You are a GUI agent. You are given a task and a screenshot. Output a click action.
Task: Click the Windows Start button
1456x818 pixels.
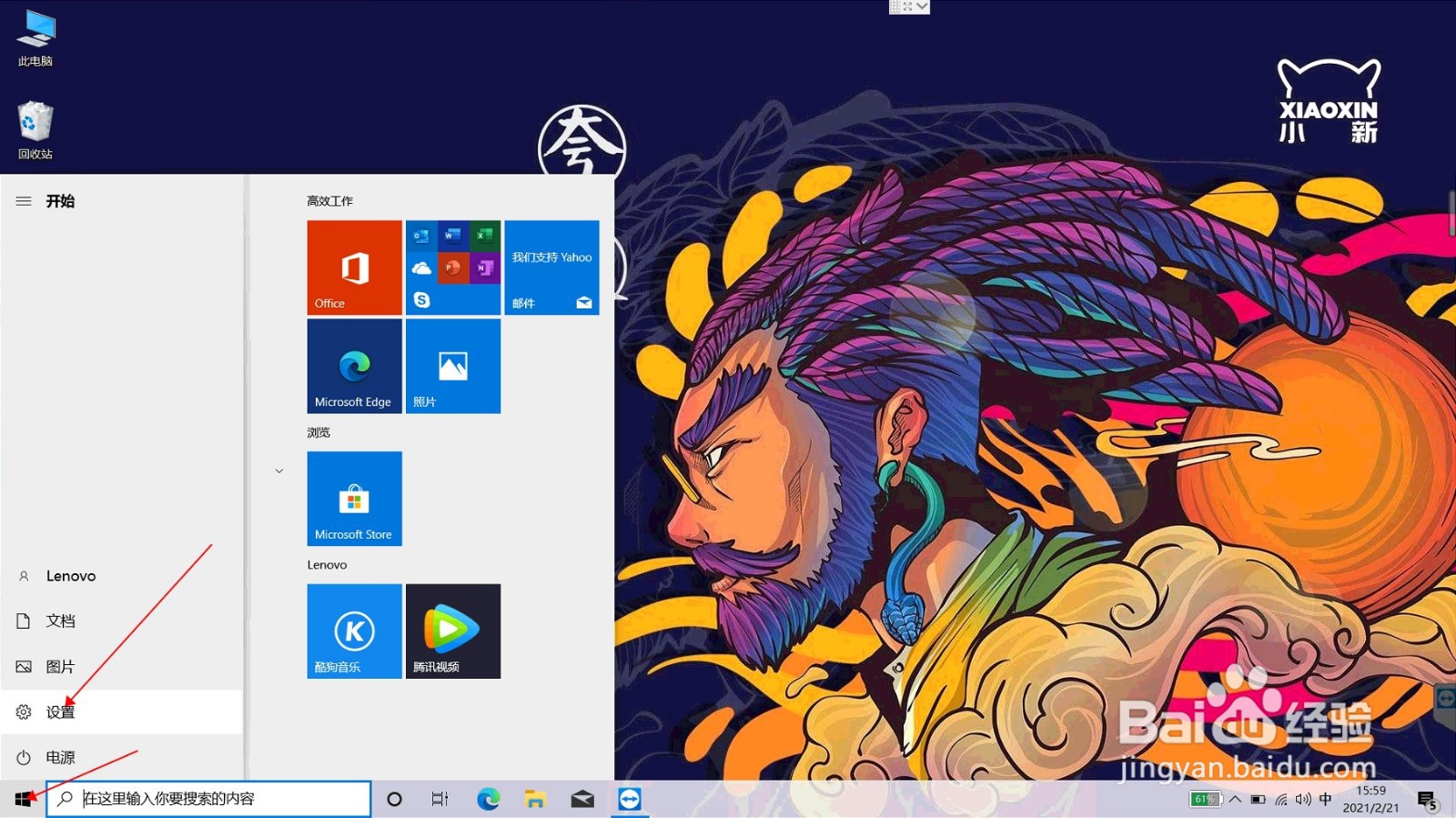23,799
